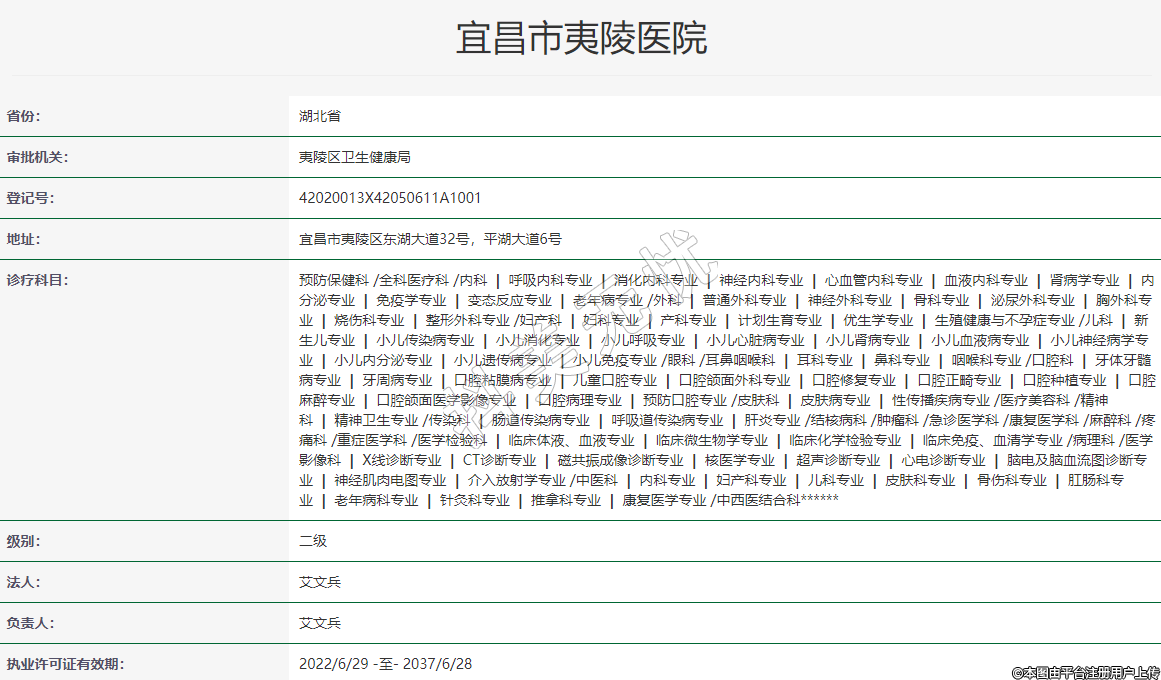Select the 登记号 field label
This screenshot has width=1161, height=680.
coord(30,198)
